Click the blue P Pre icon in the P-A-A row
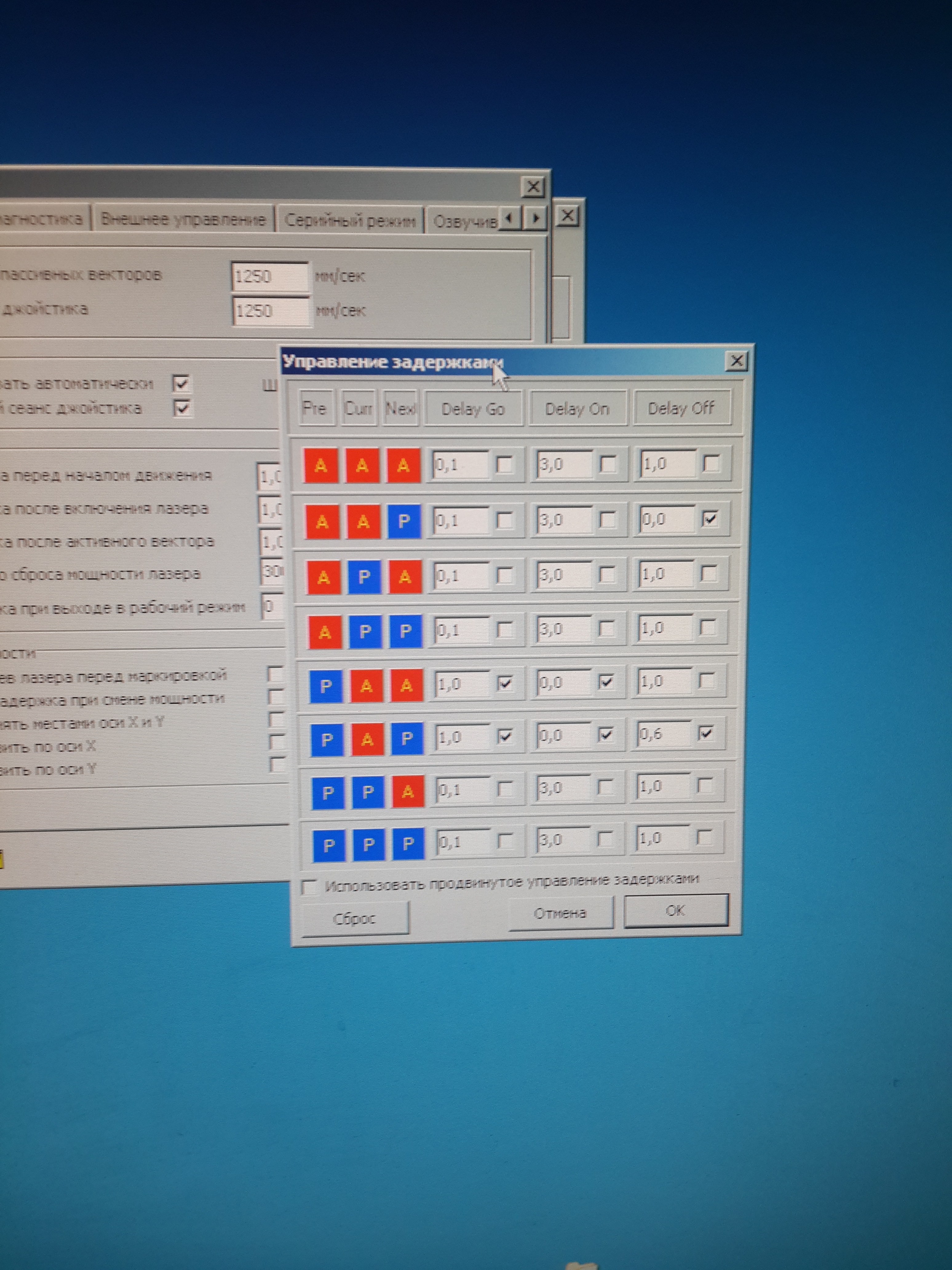 click(325, 685)
